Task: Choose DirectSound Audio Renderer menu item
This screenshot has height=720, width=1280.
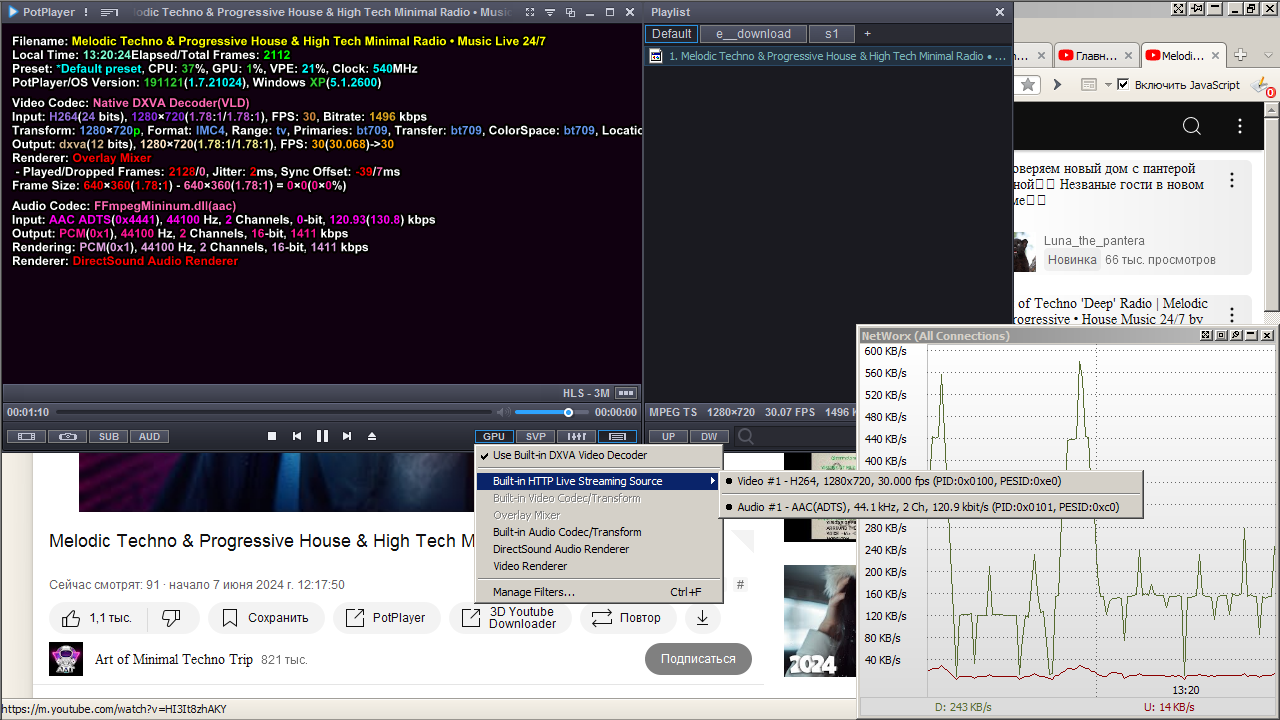Action: (598, 549)
